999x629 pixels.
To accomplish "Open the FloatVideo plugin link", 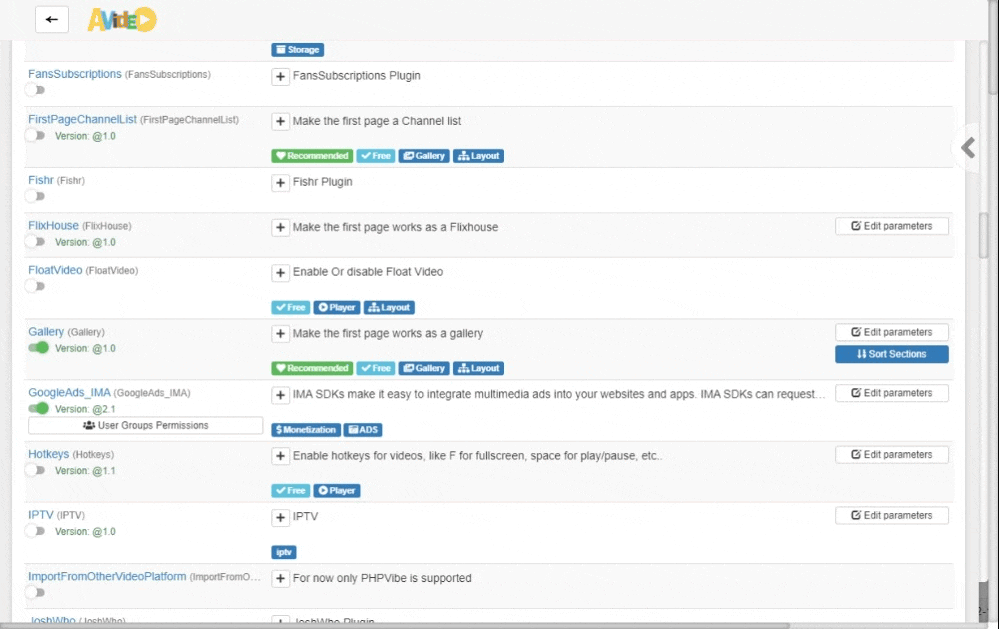I will click(x=55, y=270).
